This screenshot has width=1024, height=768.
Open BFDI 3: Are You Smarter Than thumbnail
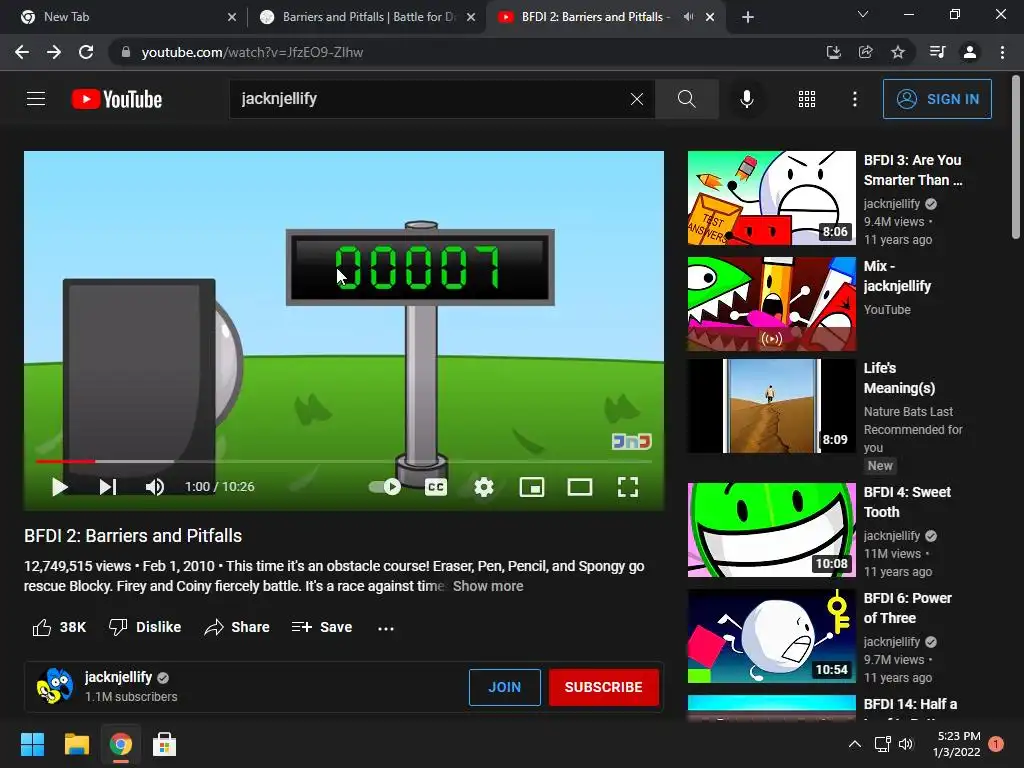[x=771, y=198]
